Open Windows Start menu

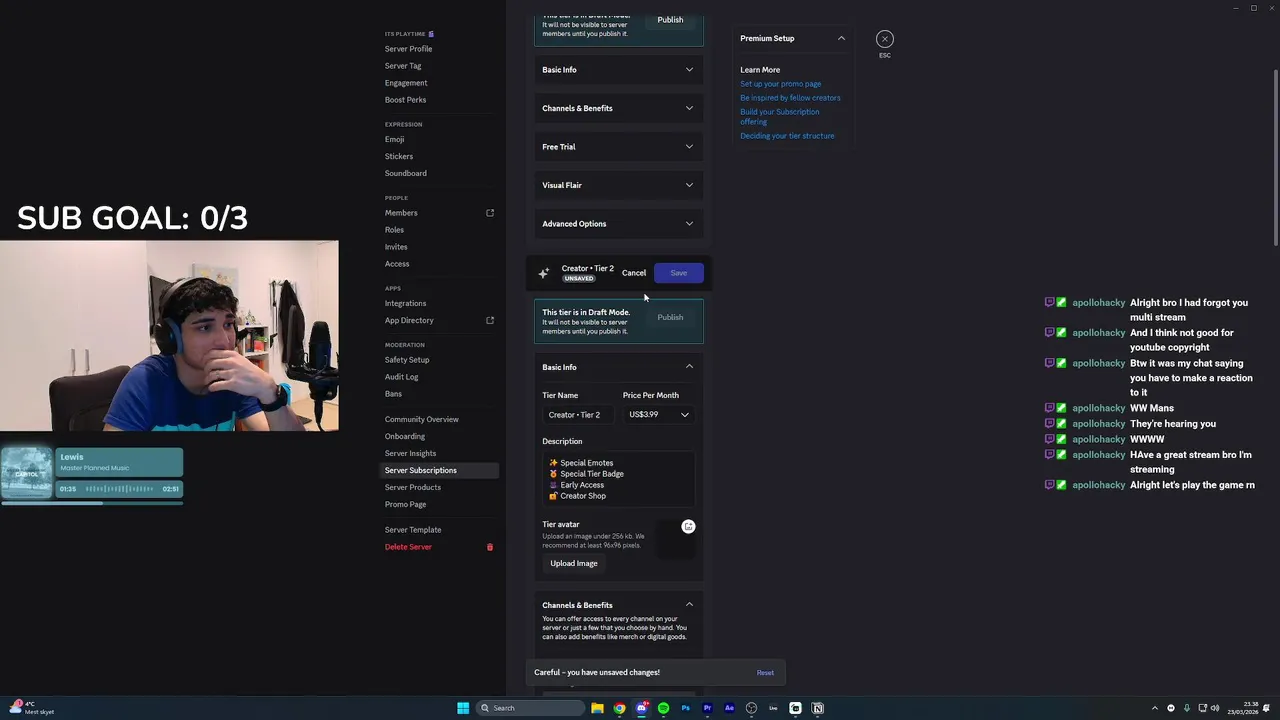coord(463,708)
